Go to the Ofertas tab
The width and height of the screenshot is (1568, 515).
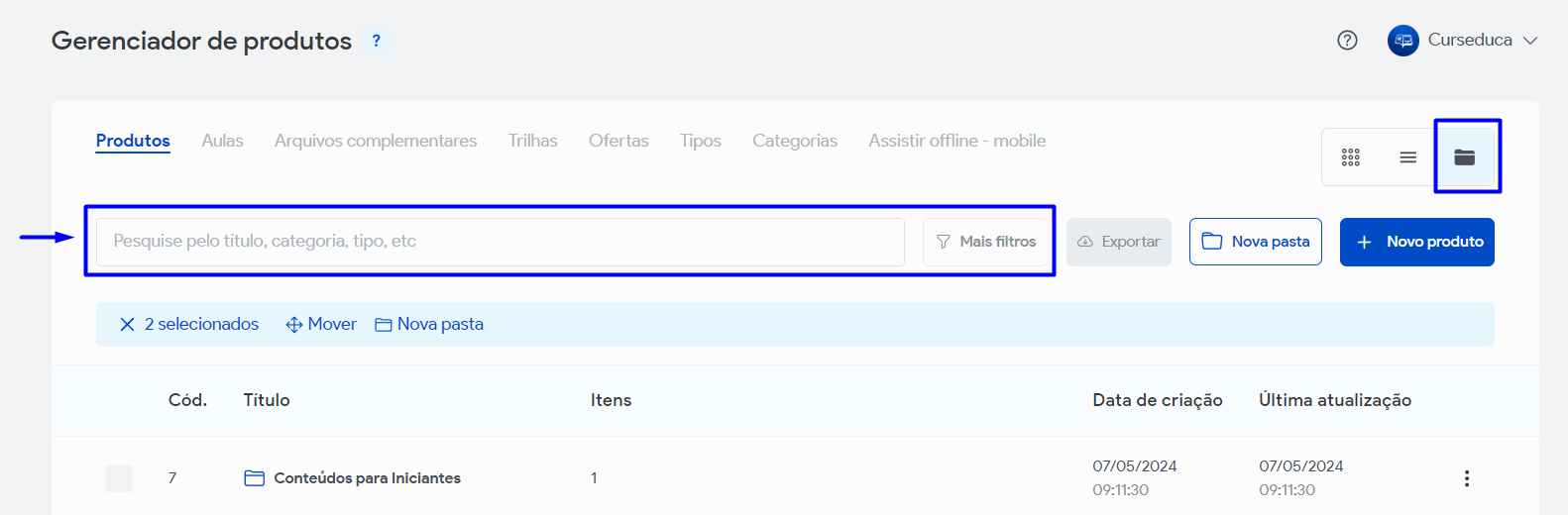coord(618,141)
